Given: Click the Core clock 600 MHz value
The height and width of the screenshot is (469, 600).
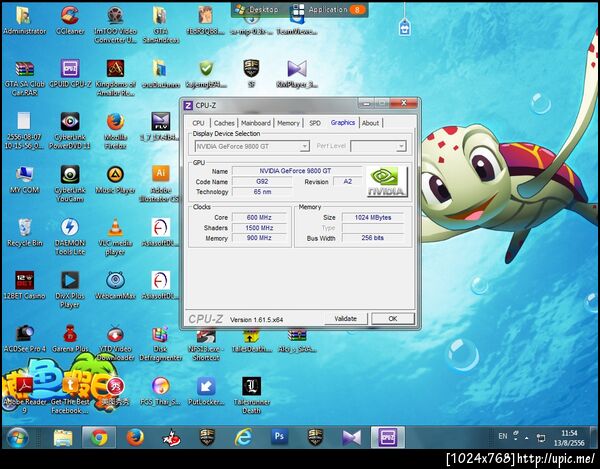Looking at the screenshot, I should (x=259, y=217).
